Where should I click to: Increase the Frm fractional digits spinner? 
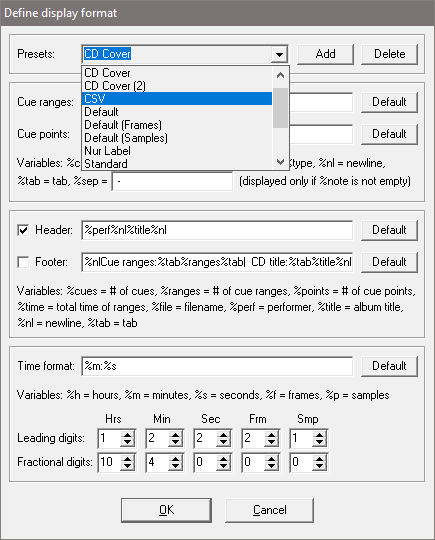click(272, 458)
